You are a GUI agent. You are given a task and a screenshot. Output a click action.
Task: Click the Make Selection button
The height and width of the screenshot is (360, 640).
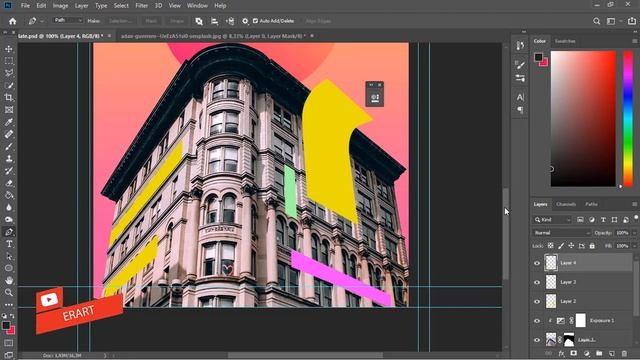point(121,21)
